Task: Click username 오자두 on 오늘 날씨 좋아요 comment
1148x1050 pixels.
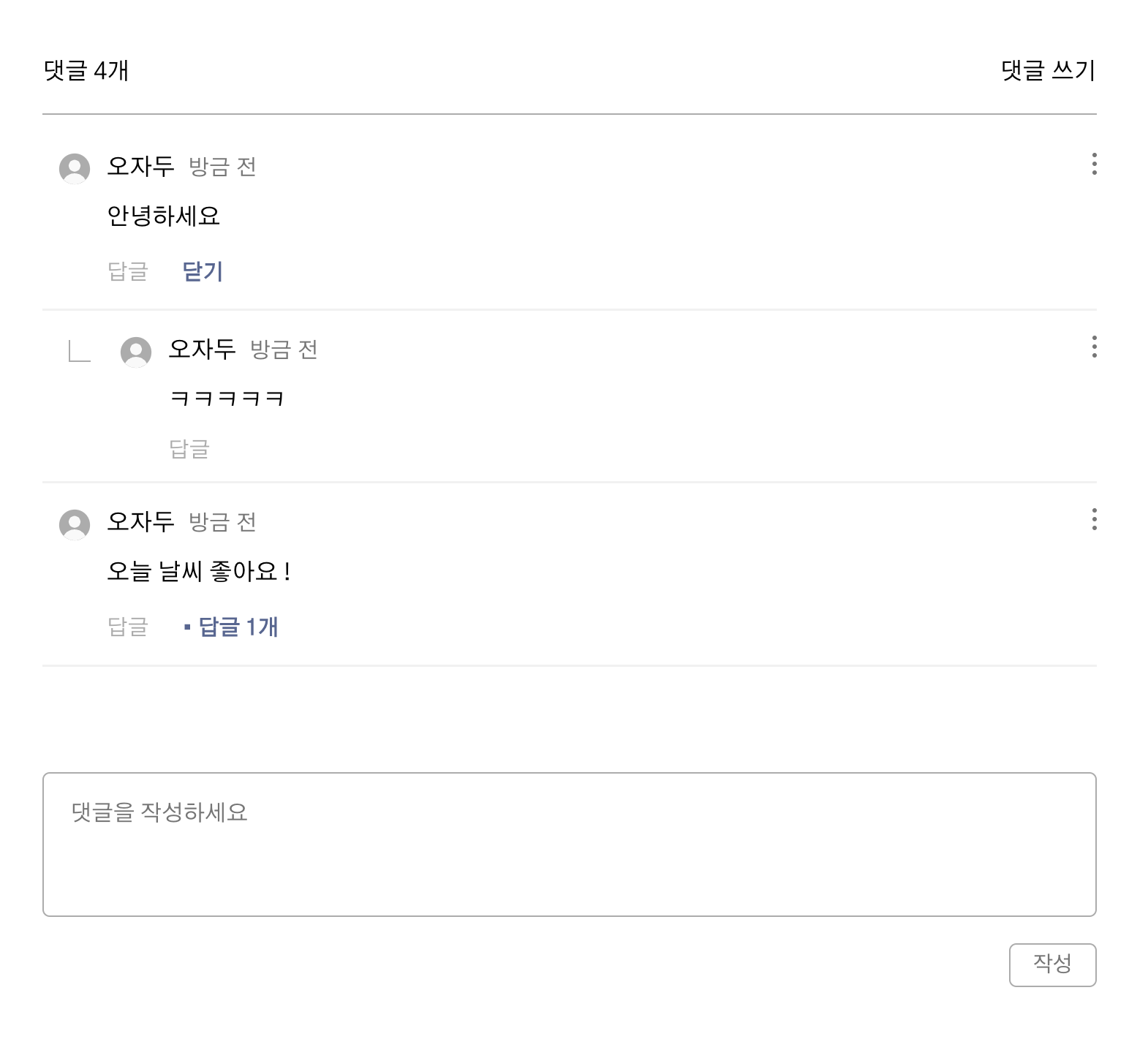Action: tap(140, 521)
